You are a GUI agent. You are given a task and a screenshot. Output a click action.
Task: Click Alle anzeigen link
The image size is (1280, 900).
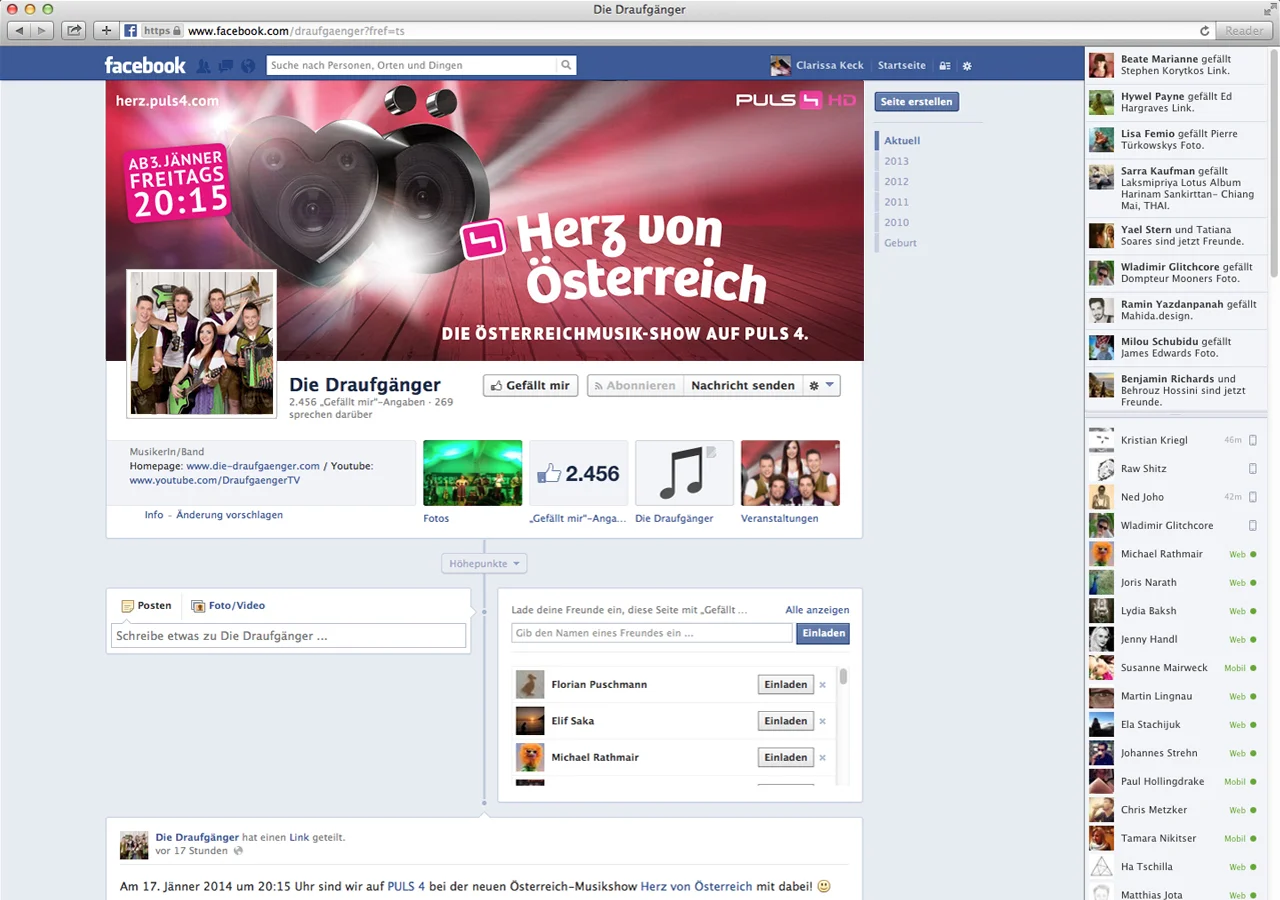click(817, 610)
